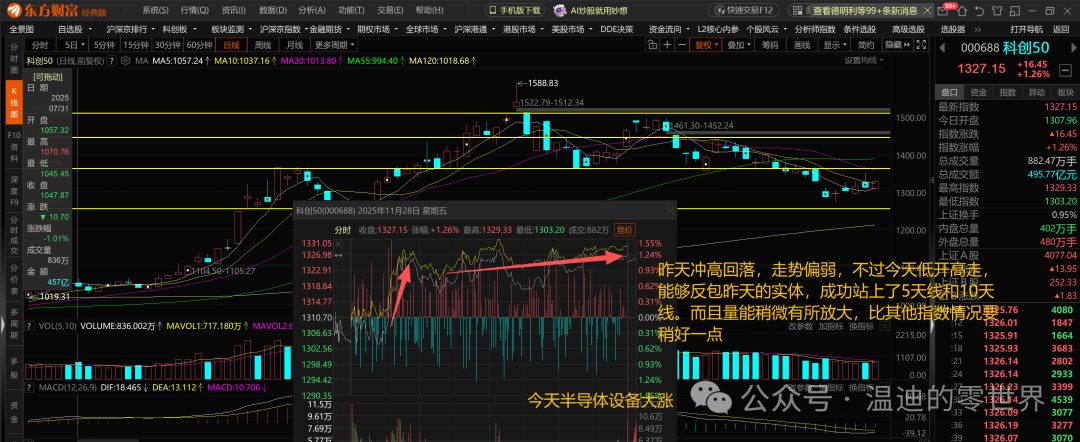
Task: Select the 60分钟 period button
Action: coord(199,45)
